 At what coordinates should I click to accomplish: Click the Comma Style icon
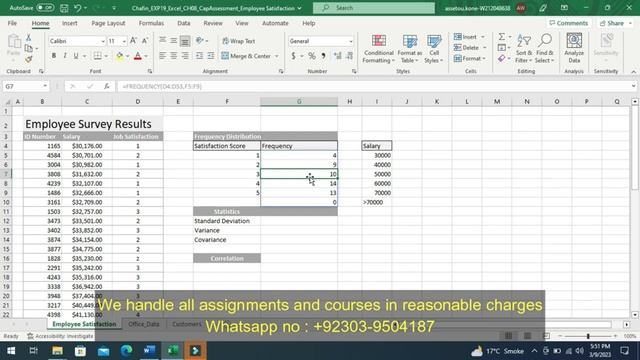[x=323, y=56]
